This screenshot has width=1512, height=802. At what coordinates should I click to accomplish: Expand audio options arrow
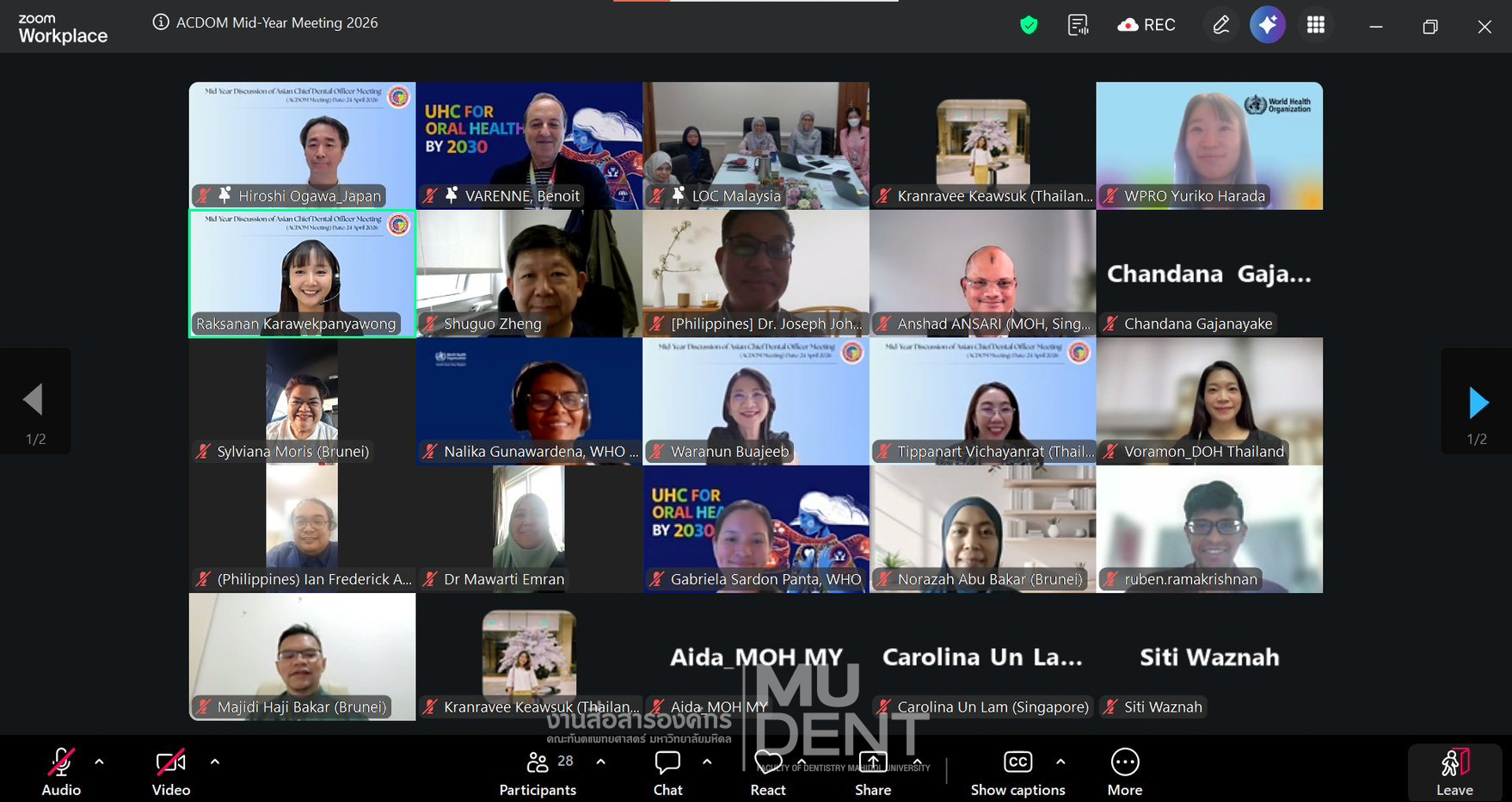(99, 762)
